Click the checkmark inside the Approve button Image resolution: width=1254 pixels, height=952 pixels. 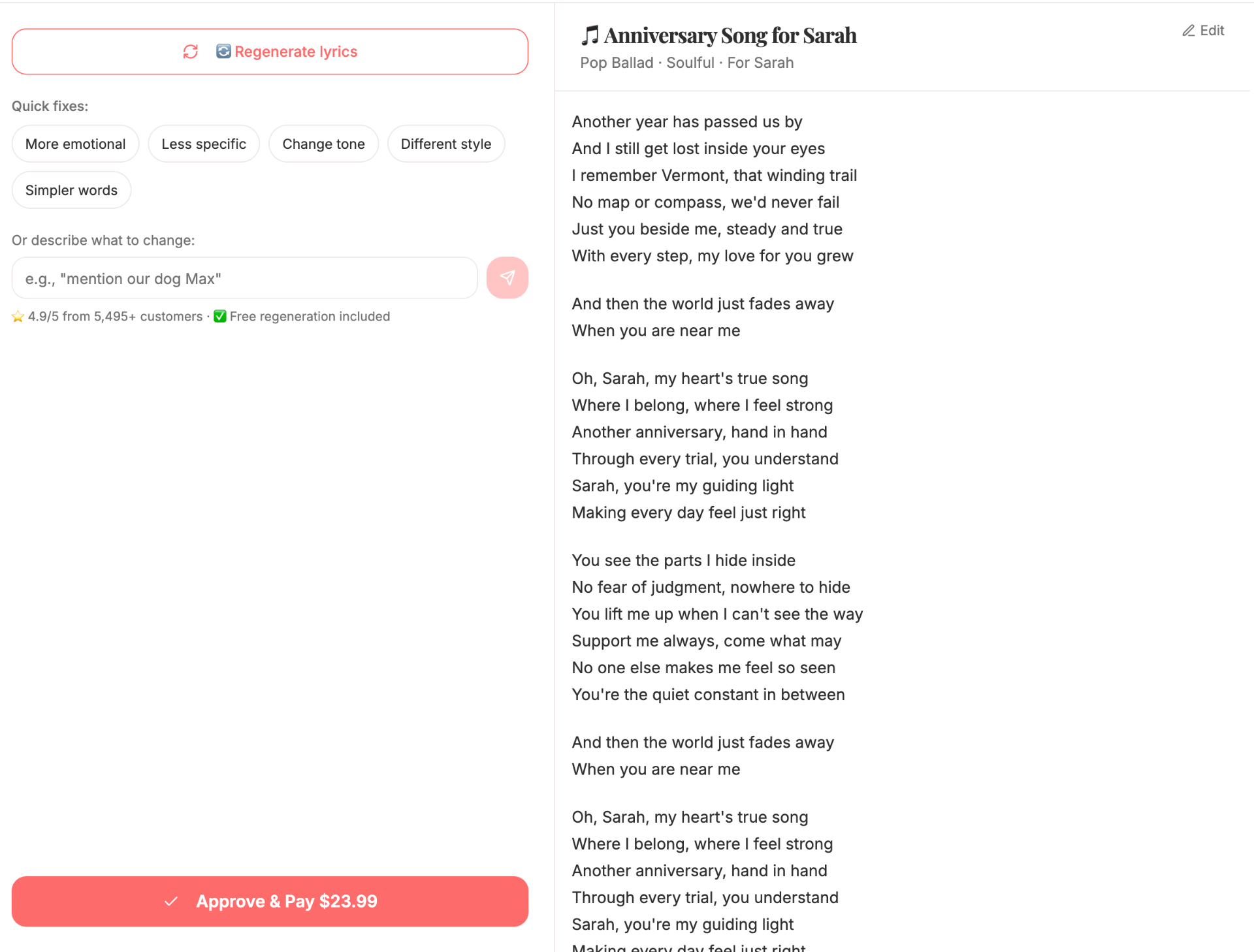(x=171, y=901)
